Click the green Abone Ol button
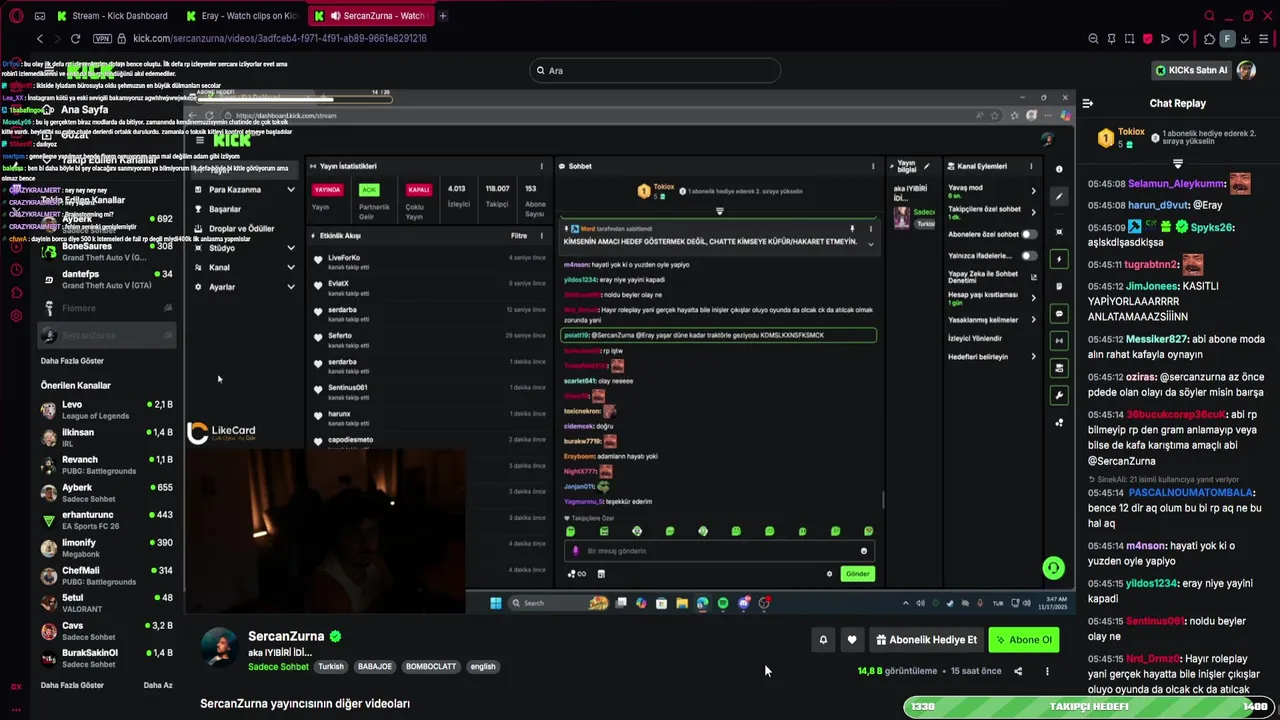This screenshot has width=1280, height=720. coord(1023,640)
